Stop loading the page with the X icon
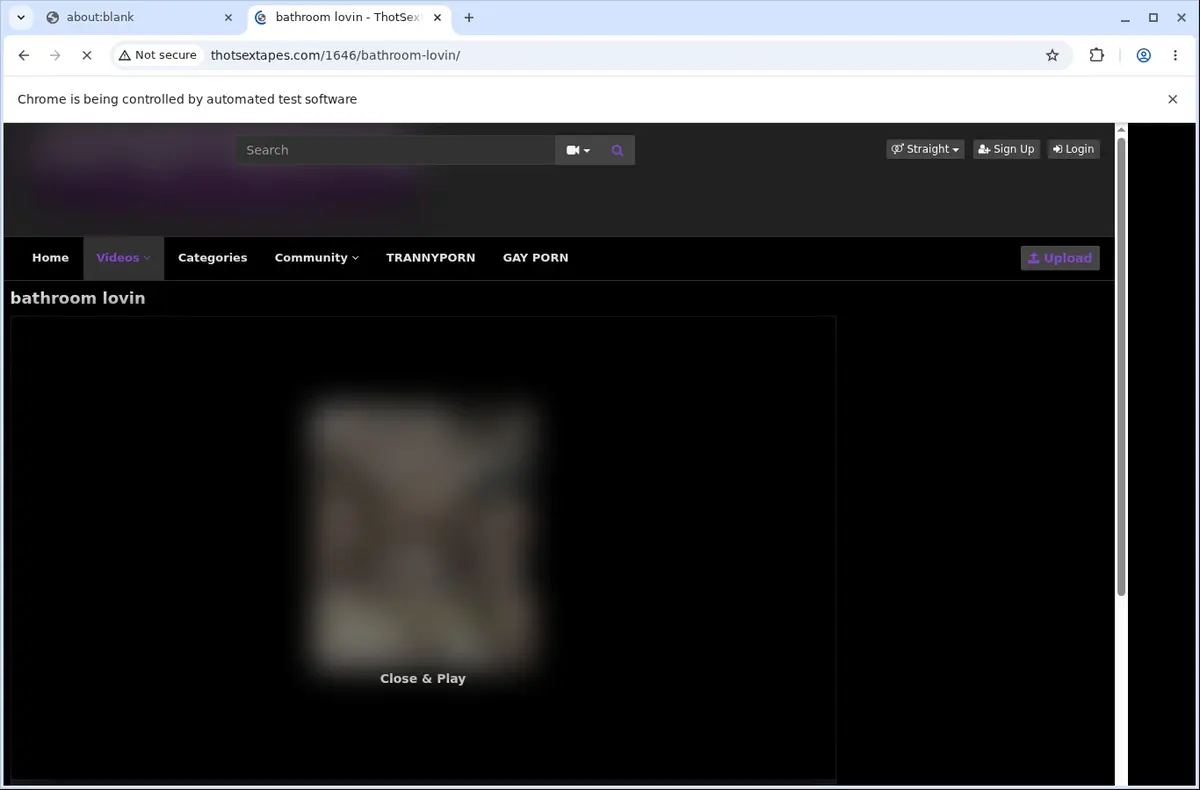The width and height of the screenshot is (1200, 790). point(86,56)
